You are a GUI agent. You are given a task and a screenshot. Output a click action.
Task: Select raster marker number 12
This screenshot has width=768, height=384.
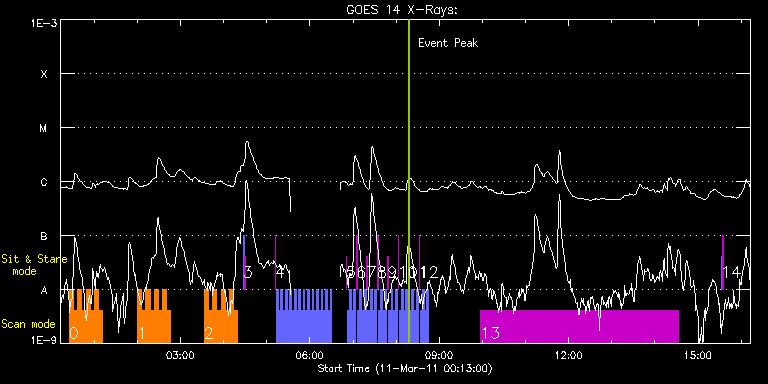429,273
